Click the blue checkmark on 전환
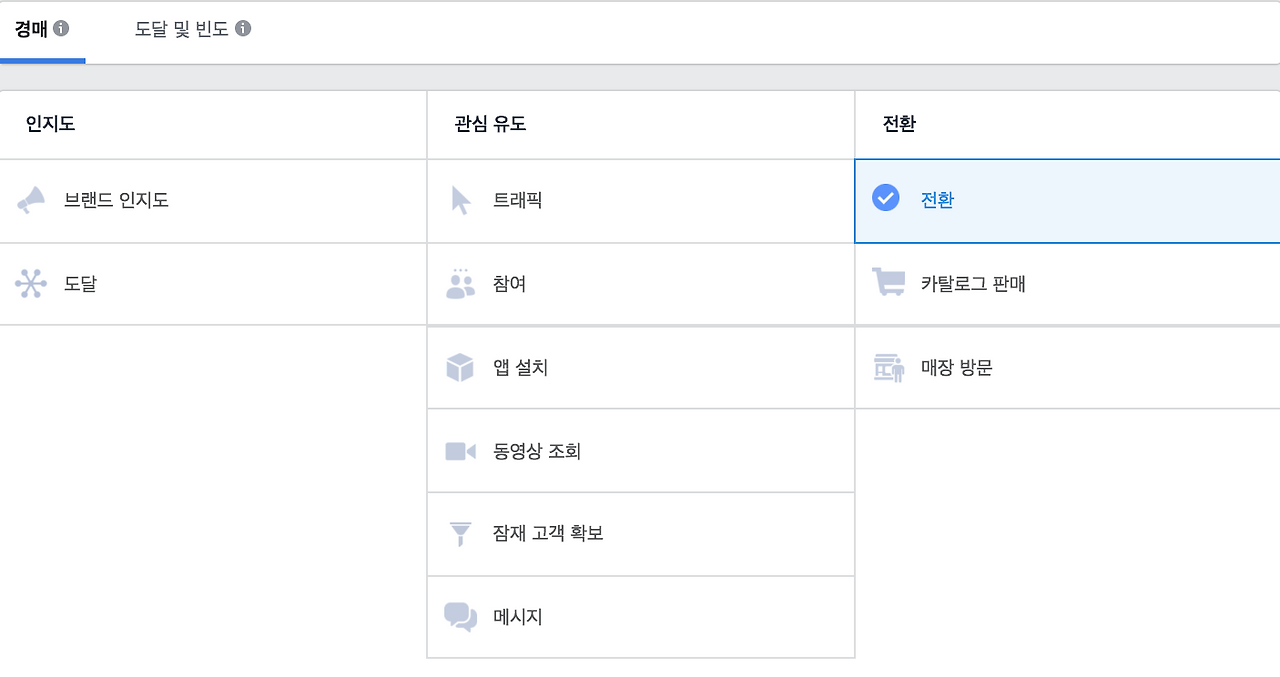 [x=886, y=199]
